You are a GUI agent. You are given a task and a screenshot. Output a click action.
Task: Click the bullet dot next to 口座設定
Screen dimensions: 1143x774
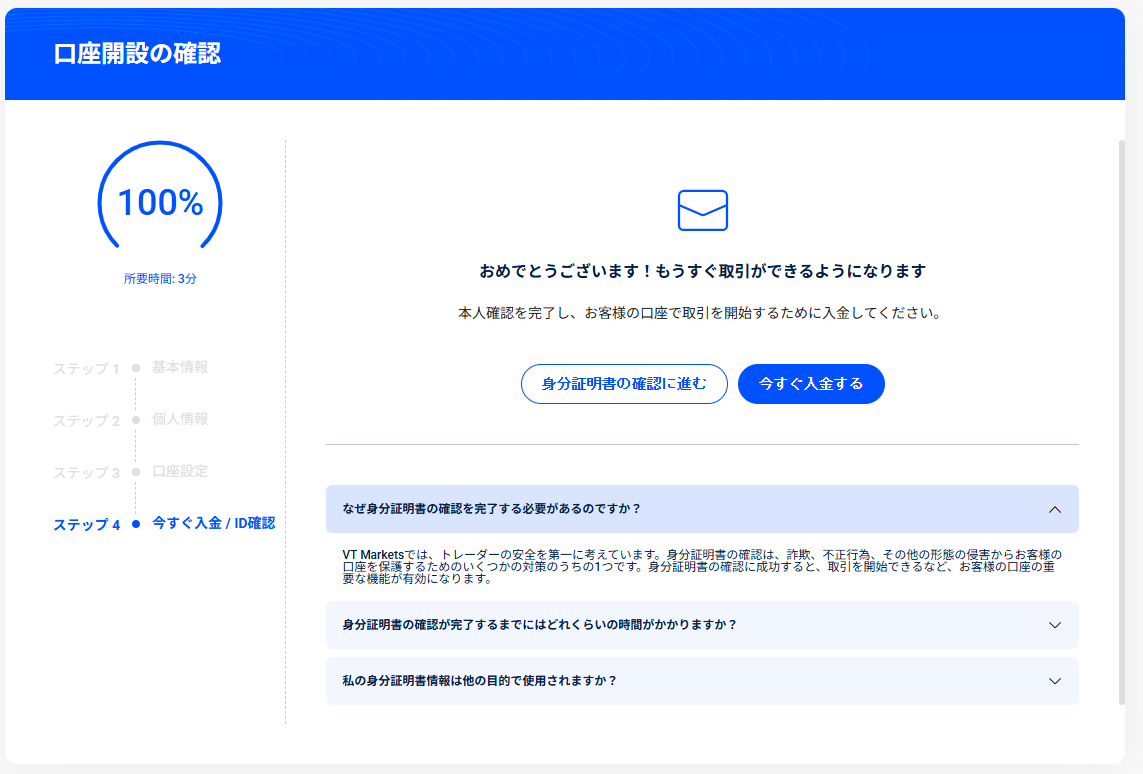click(x=136, y=472)
